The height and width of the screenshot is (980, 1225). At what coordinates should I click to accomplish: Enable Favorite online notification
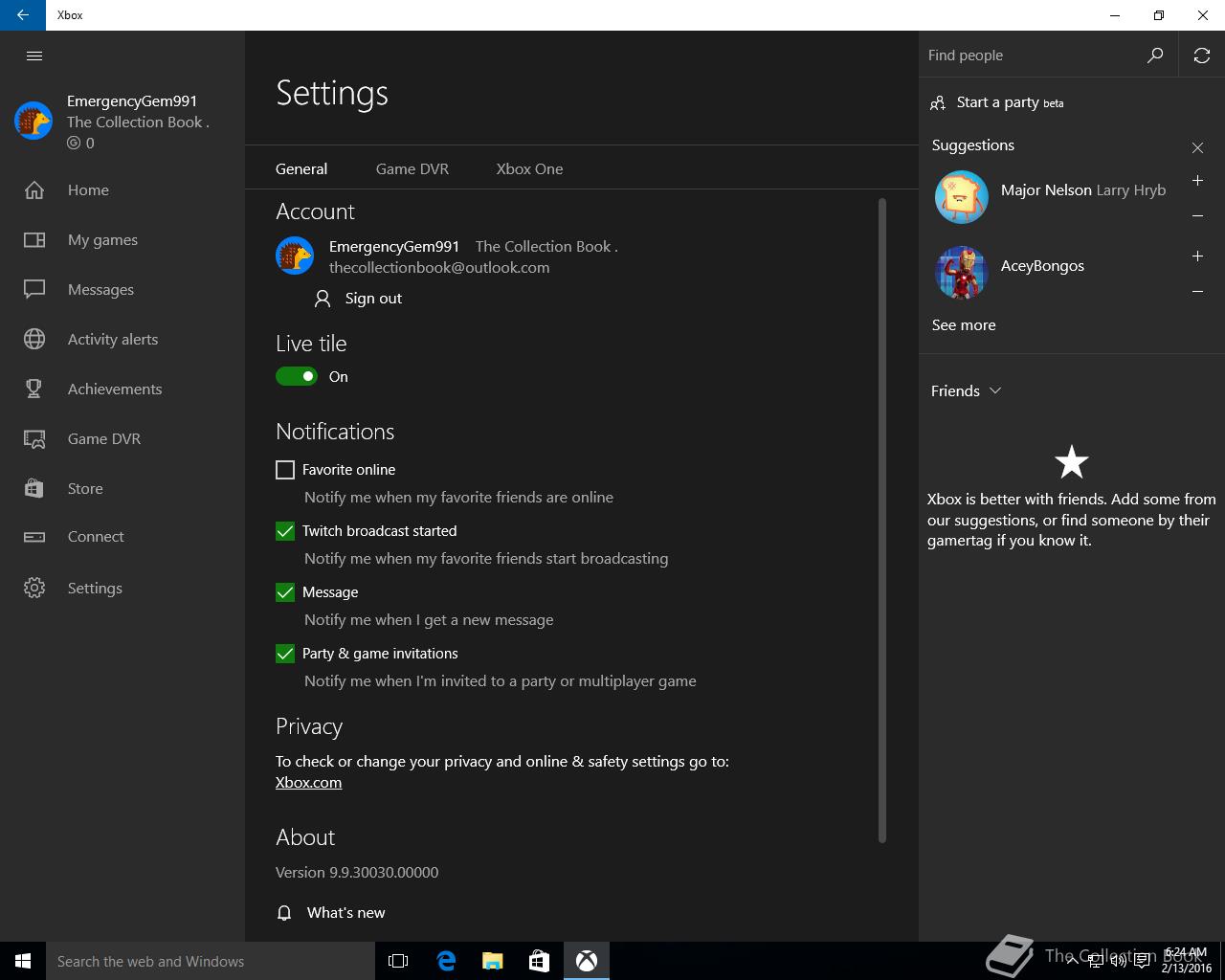[285, 470]
